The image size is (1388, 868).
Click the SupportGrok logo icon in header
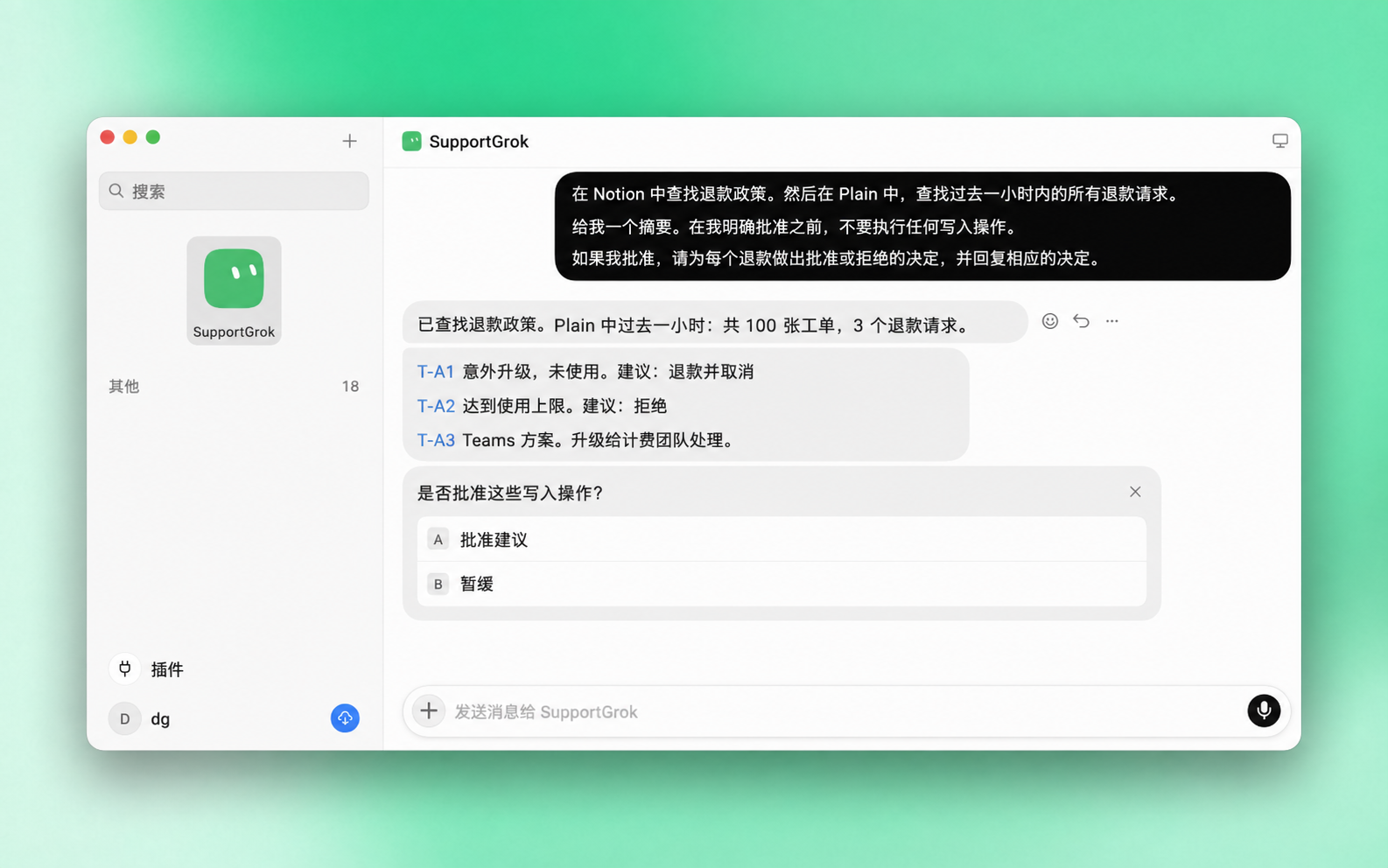[411, 141]
